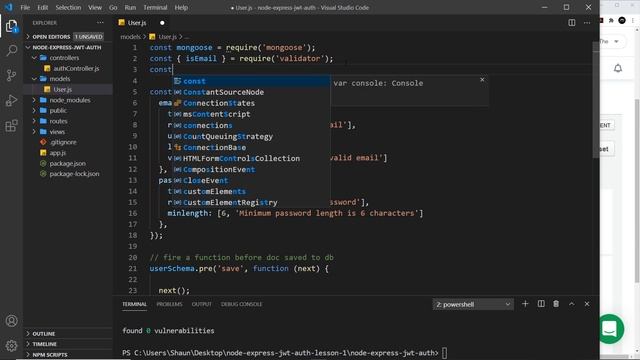Screen dimensions: 640x360
Task: Split the terminal panel
Action: [x=541, y=304]
